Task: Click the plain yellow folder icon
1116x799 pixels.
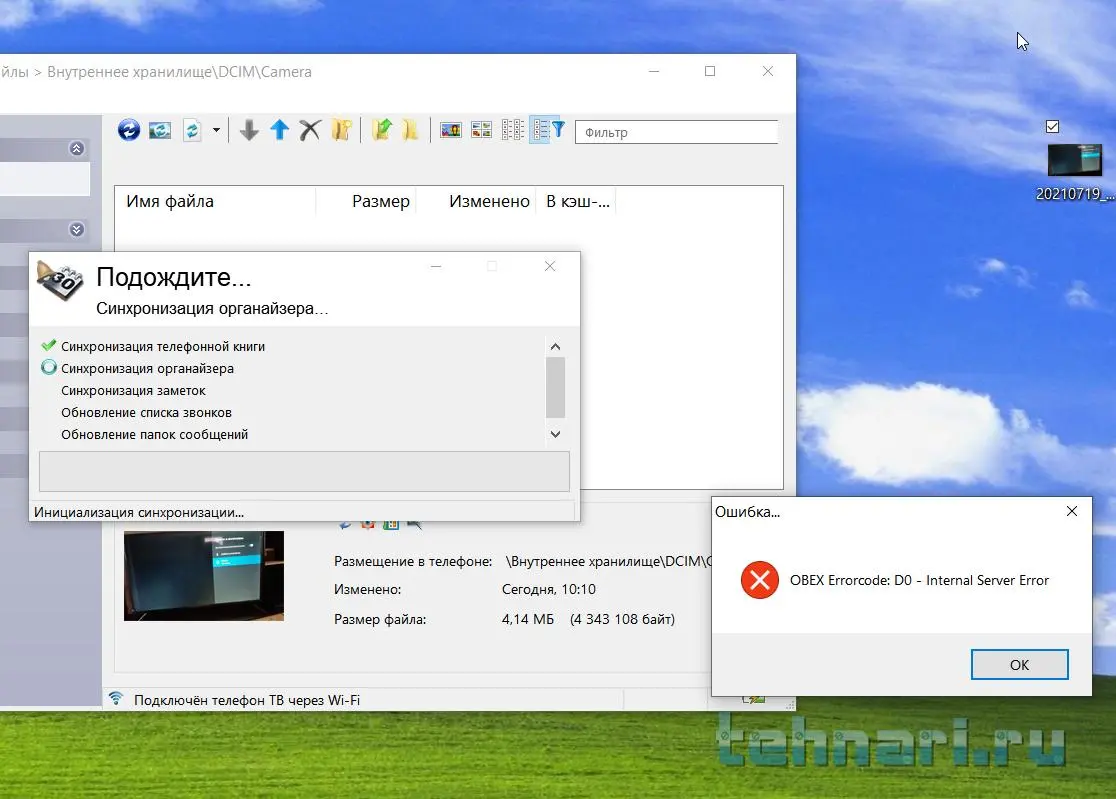Action: pyautogui.click(x=411, y=130)
